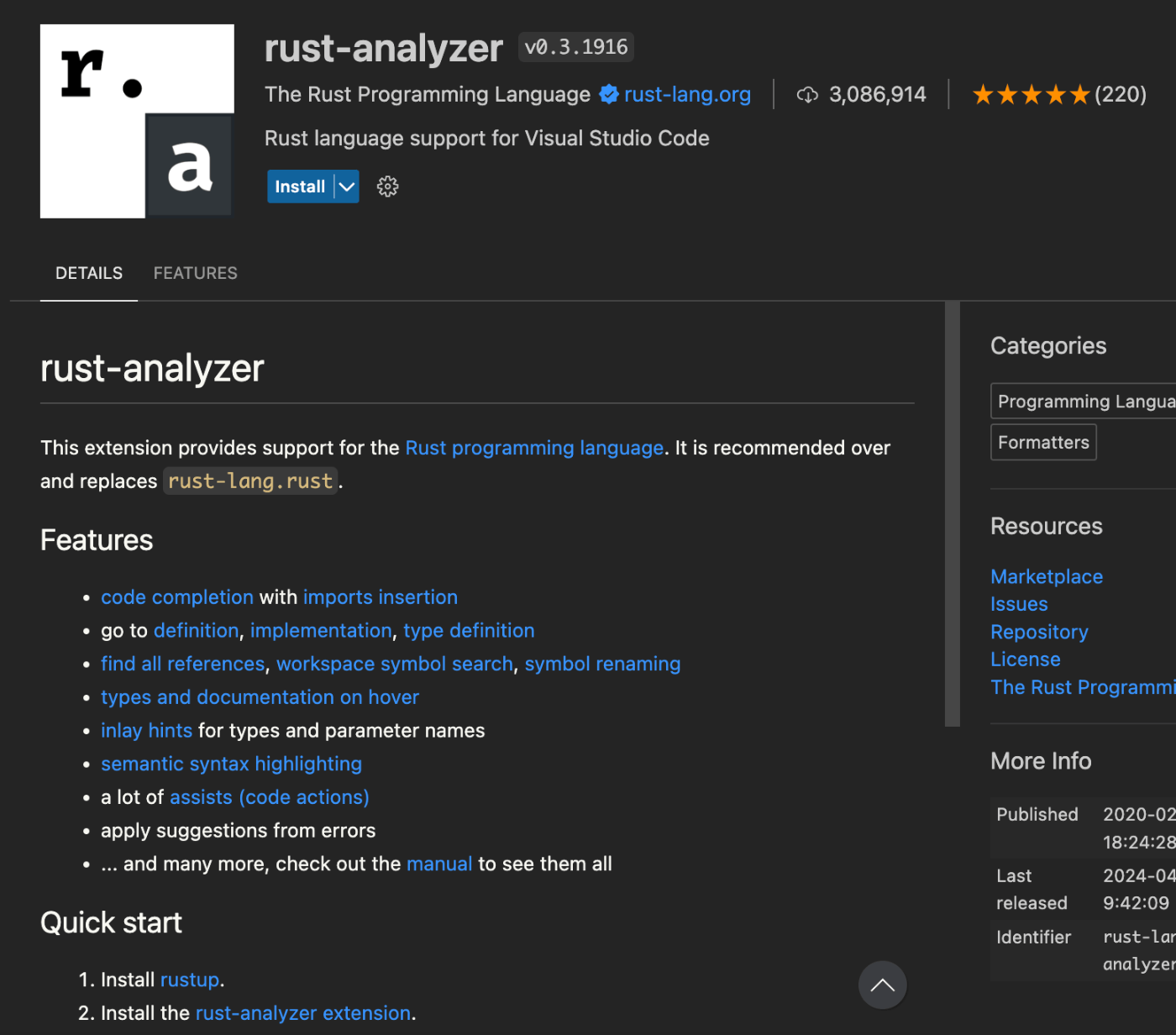Viewport: 1176px width, 1035px height.
Task: Open the (220) ratings count
Action: [1121, 94]
